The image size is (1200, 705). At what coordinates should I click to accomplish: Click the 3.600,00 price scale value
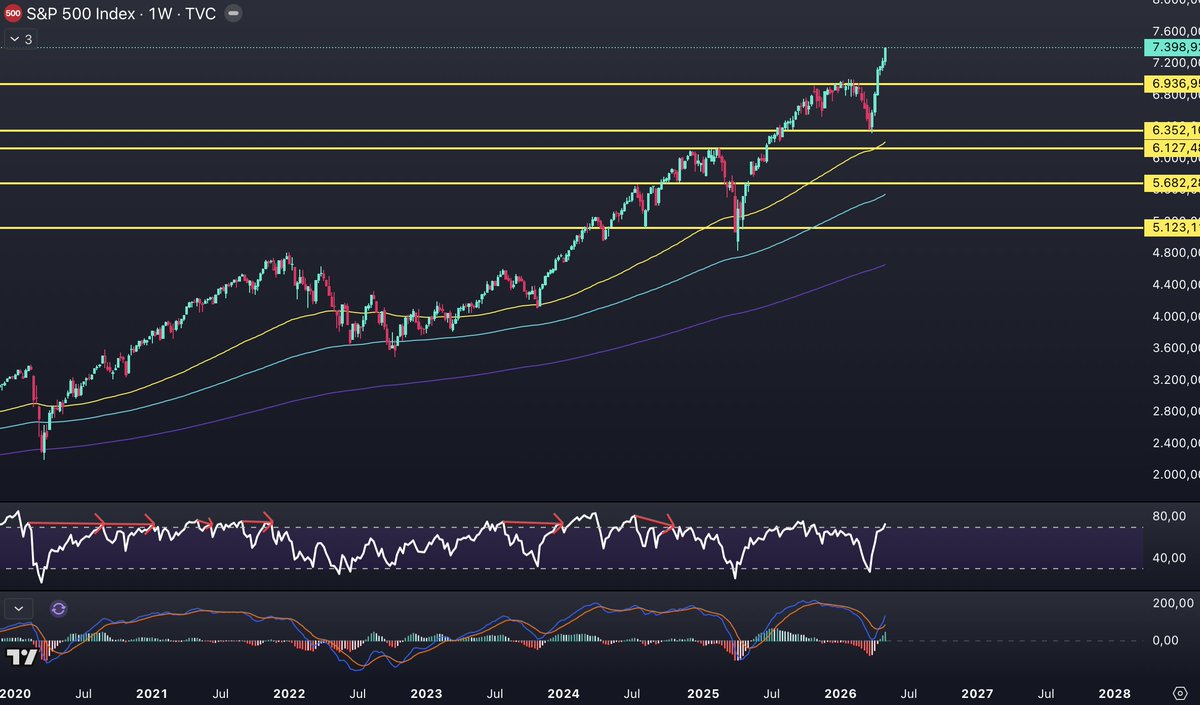pyautogui.click(x=1175, y=348)
